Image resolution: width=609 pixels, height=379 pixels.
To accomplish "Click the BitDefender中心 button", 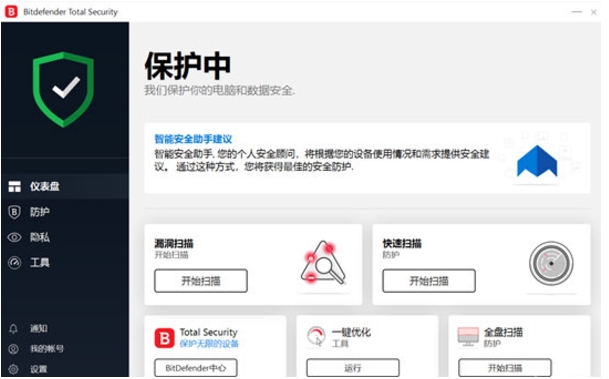I will point(196,368).
